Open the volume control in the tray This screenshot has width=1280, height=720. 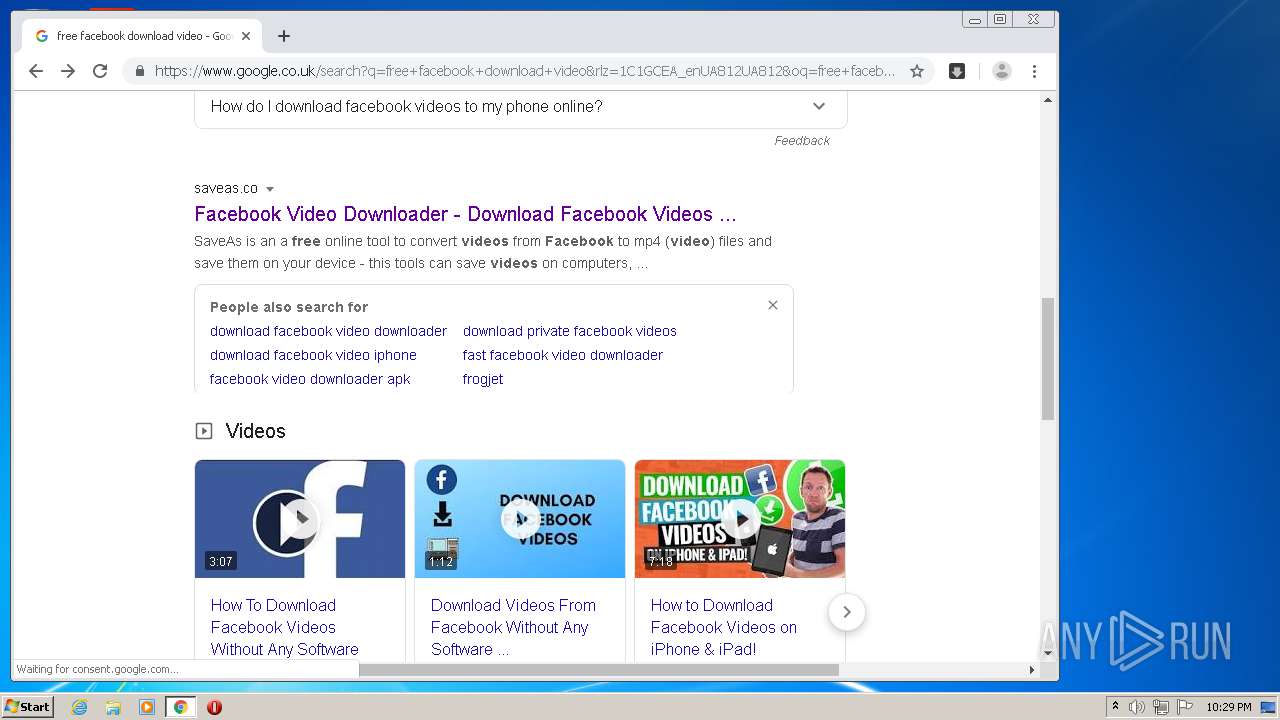click(x=1137, y=707)
